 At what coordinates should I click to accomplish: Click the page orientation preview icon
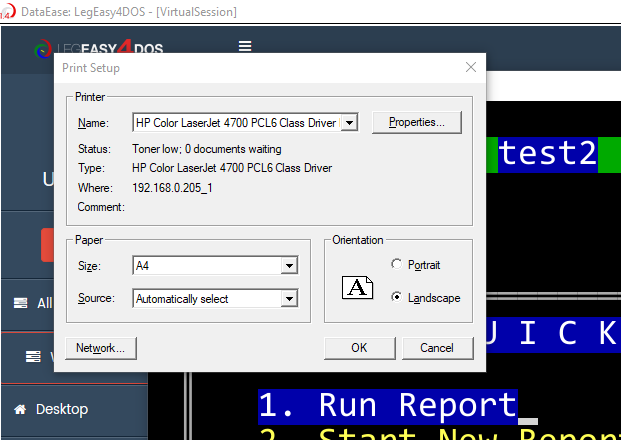(357, 288)
